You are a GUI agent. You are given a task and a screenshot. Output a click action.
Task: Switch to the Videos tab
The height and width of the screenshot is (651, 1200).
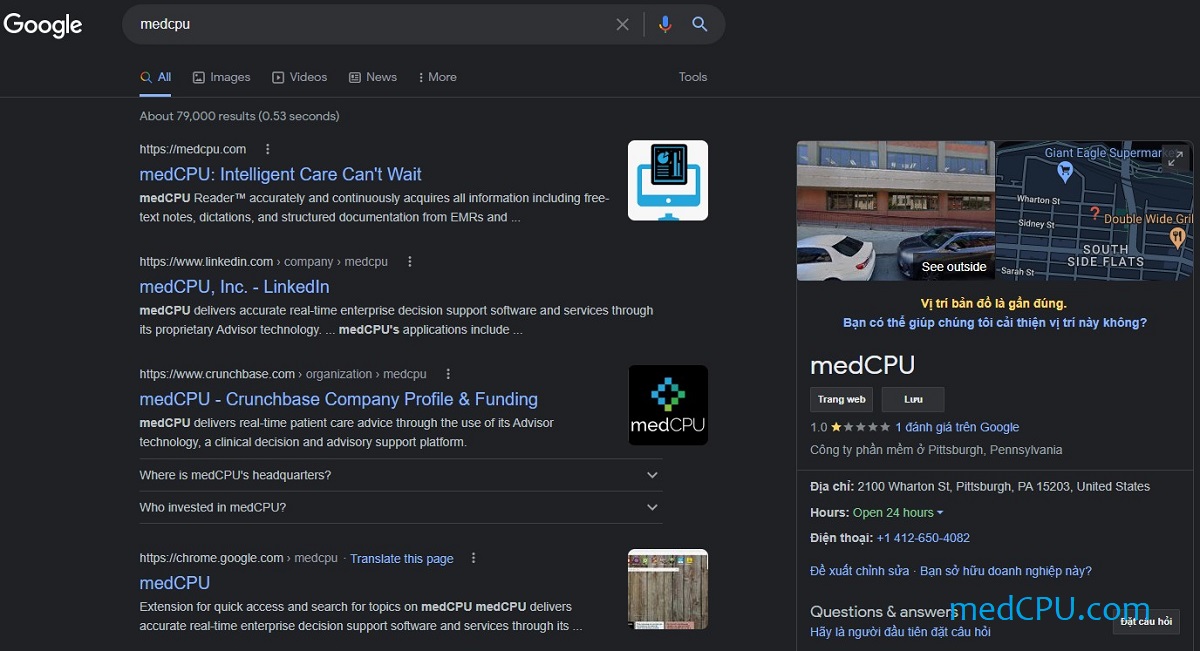[x=299, y=77]
